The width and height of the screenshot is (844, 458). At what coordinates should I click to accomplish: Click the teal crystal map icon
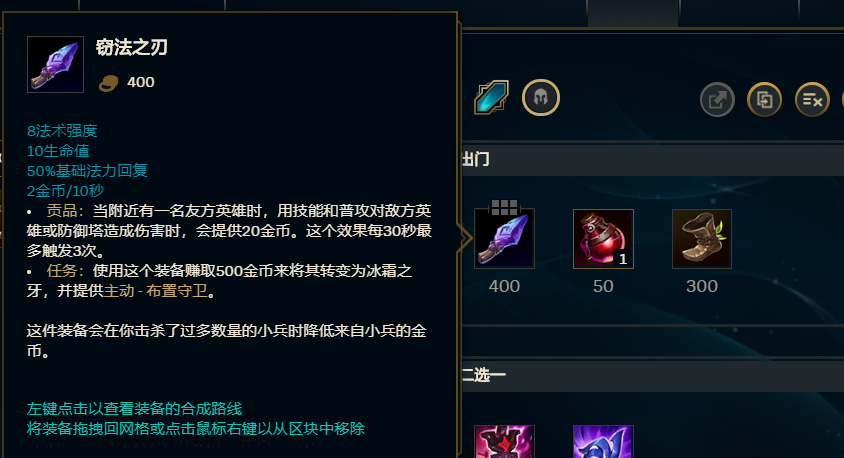point(491,97)
